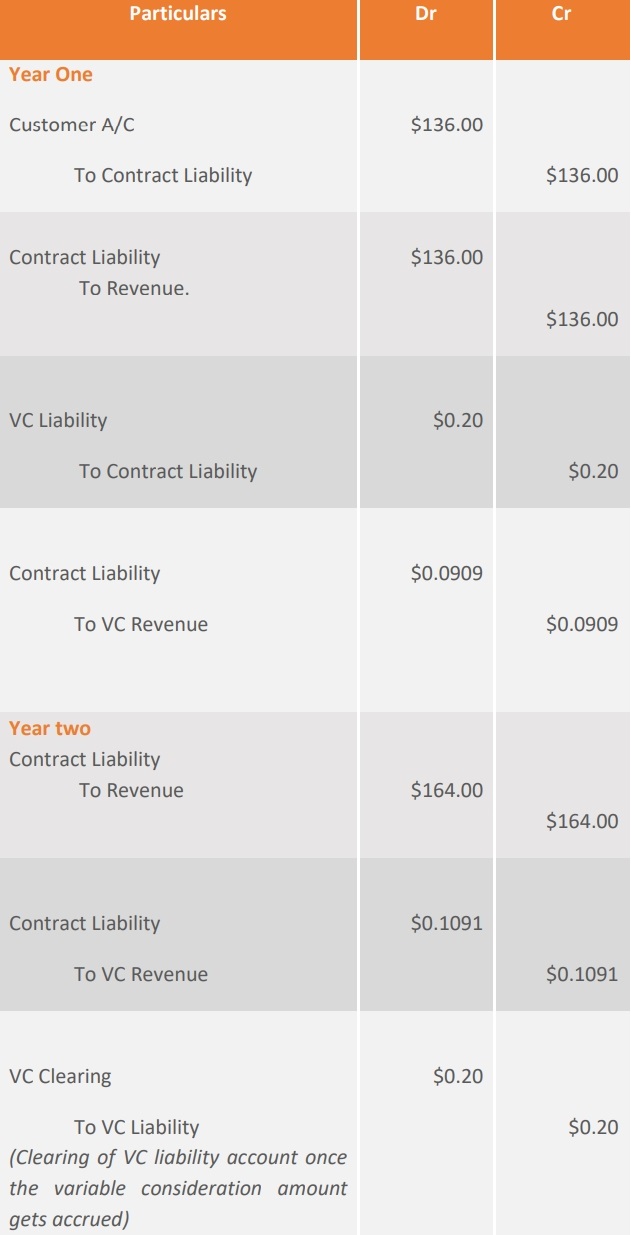Click the italic clearing explanation note

178,1189
